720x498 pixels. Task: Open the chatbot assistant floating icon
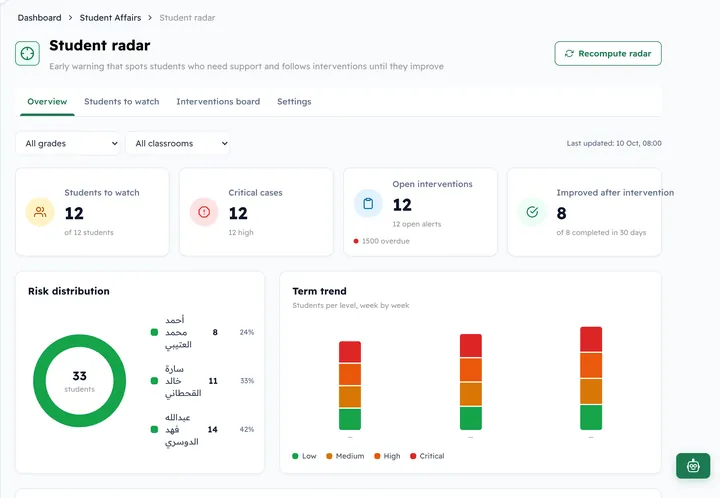click(693, 466)
